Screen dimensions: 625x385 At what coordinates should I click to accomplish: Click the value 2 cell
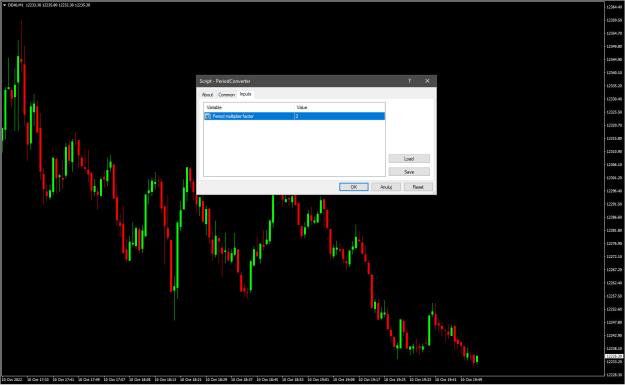pyautogui.click(x=340, y=116)
